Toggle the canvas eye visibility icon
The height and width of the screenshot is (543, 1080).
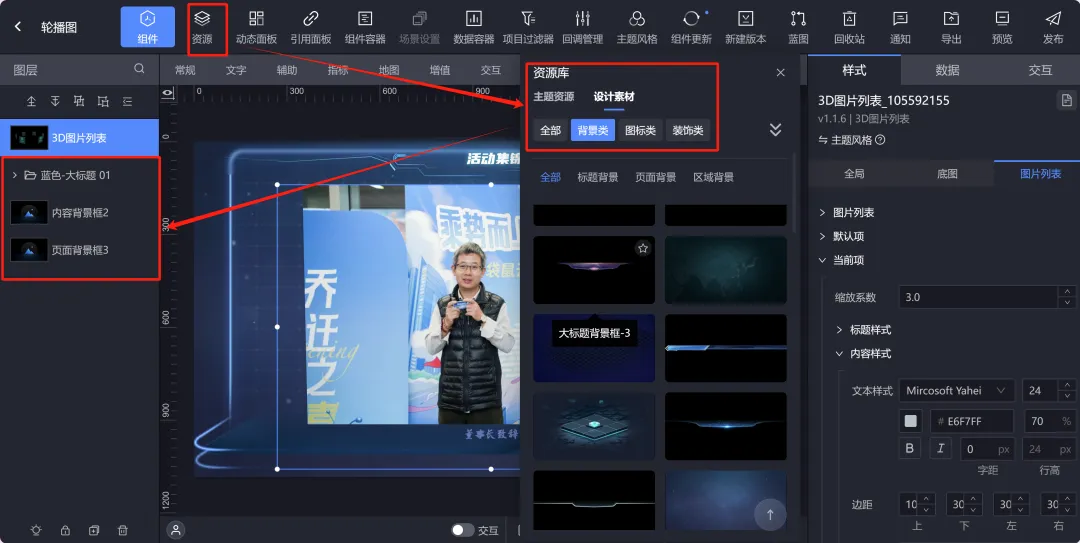point(167,92)
